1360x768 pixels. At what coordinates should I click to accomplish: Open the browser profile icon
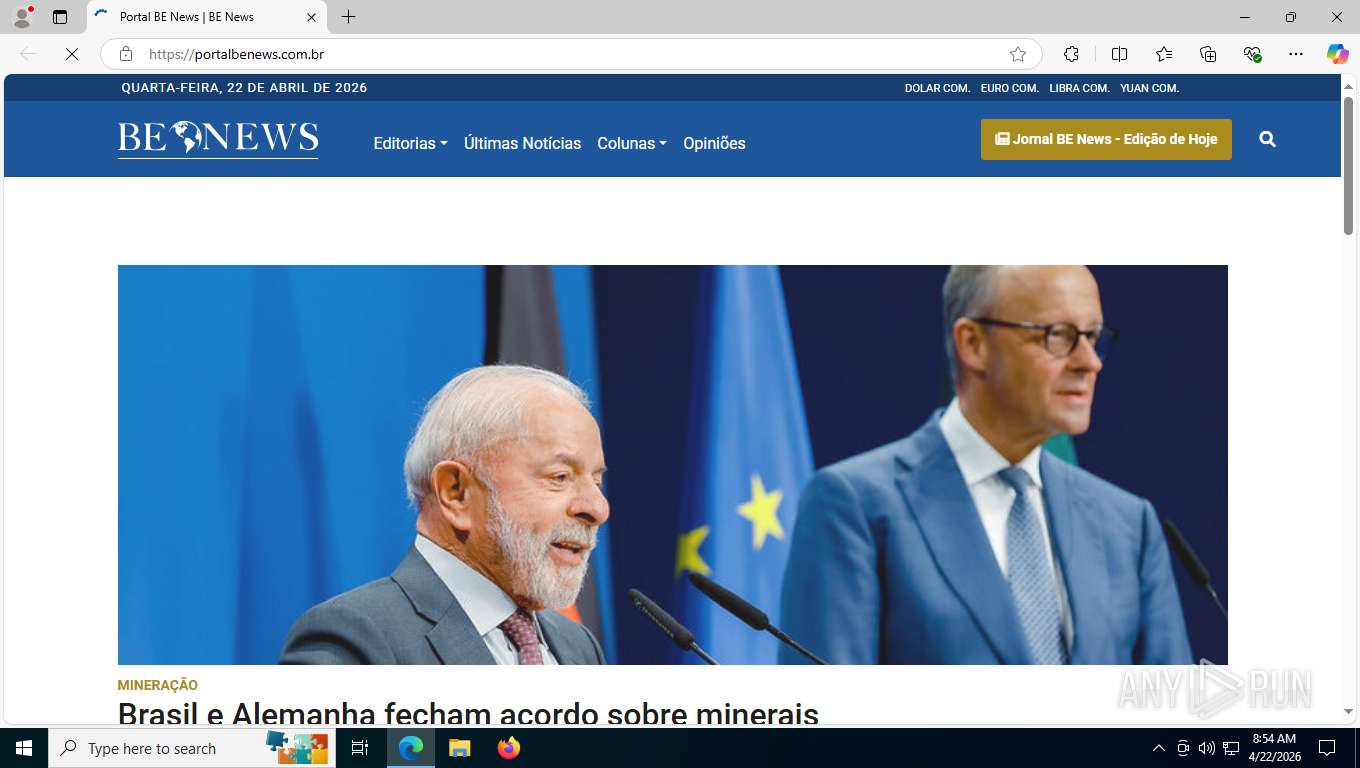point(22,17)
